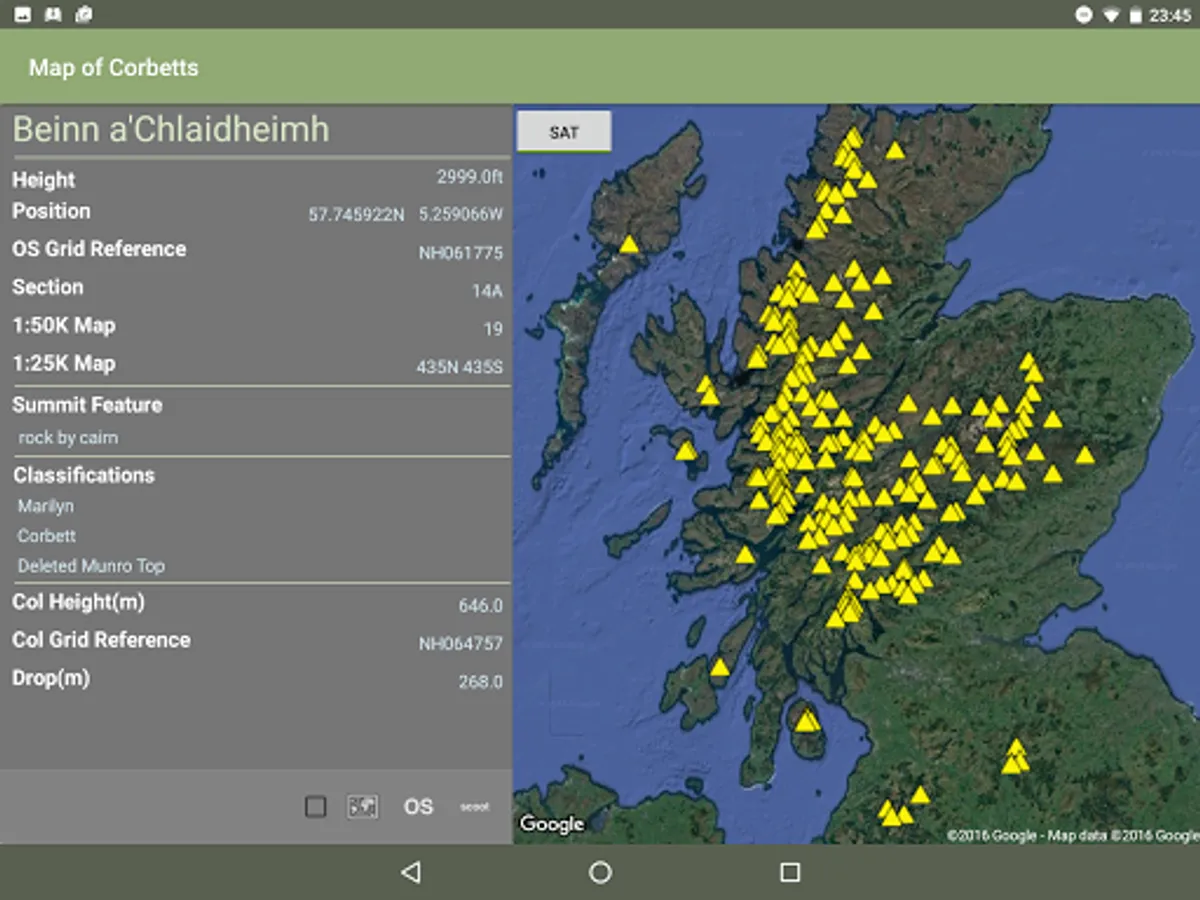Tap the Beinn a'Chlaidheimh hill name heading
Image resolution: width=1200 pixels, height=900 pixels.
point(171,130)
